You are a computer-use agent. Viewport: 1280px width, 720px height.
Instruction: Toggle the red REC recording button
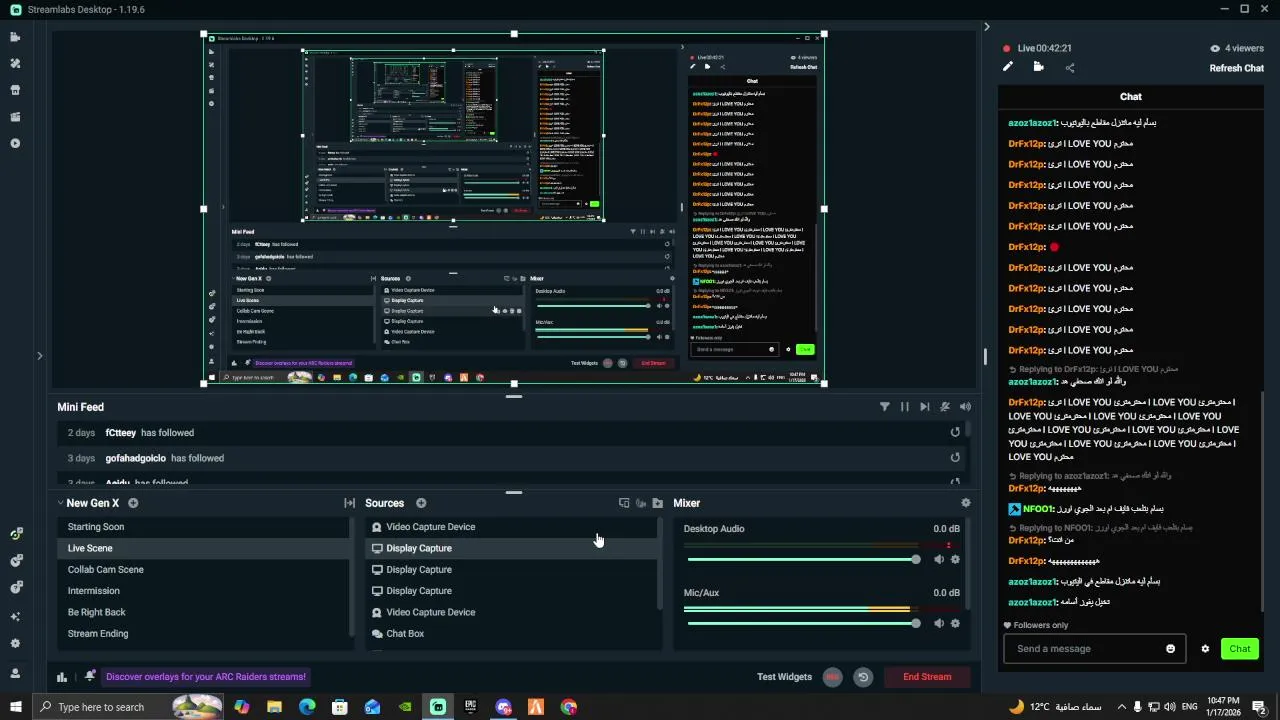[x=832, y=677]
